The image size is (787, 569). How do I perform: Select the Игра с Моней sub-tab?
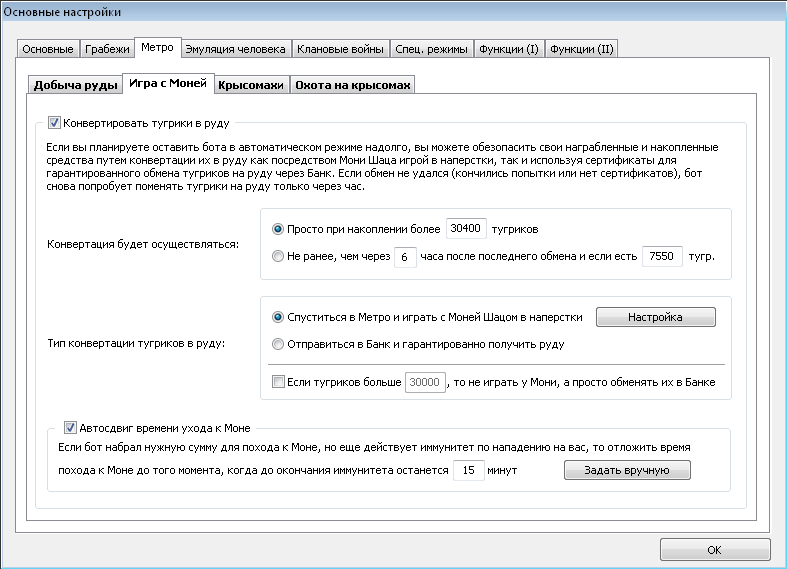pos(168,83)
